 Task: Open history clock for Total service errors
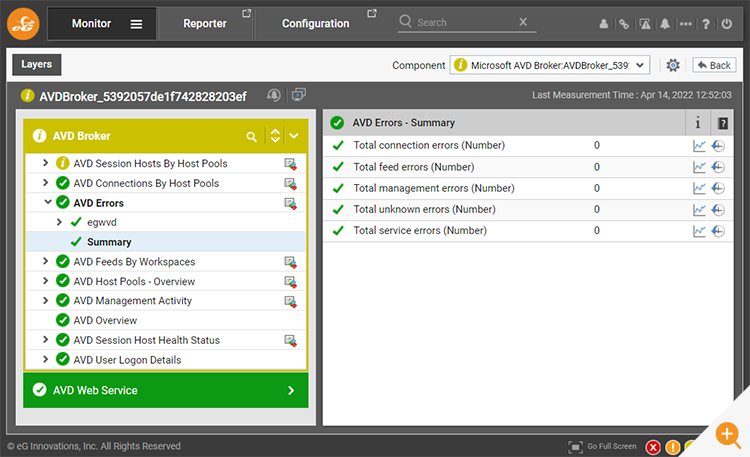click(x=718, y=231)
